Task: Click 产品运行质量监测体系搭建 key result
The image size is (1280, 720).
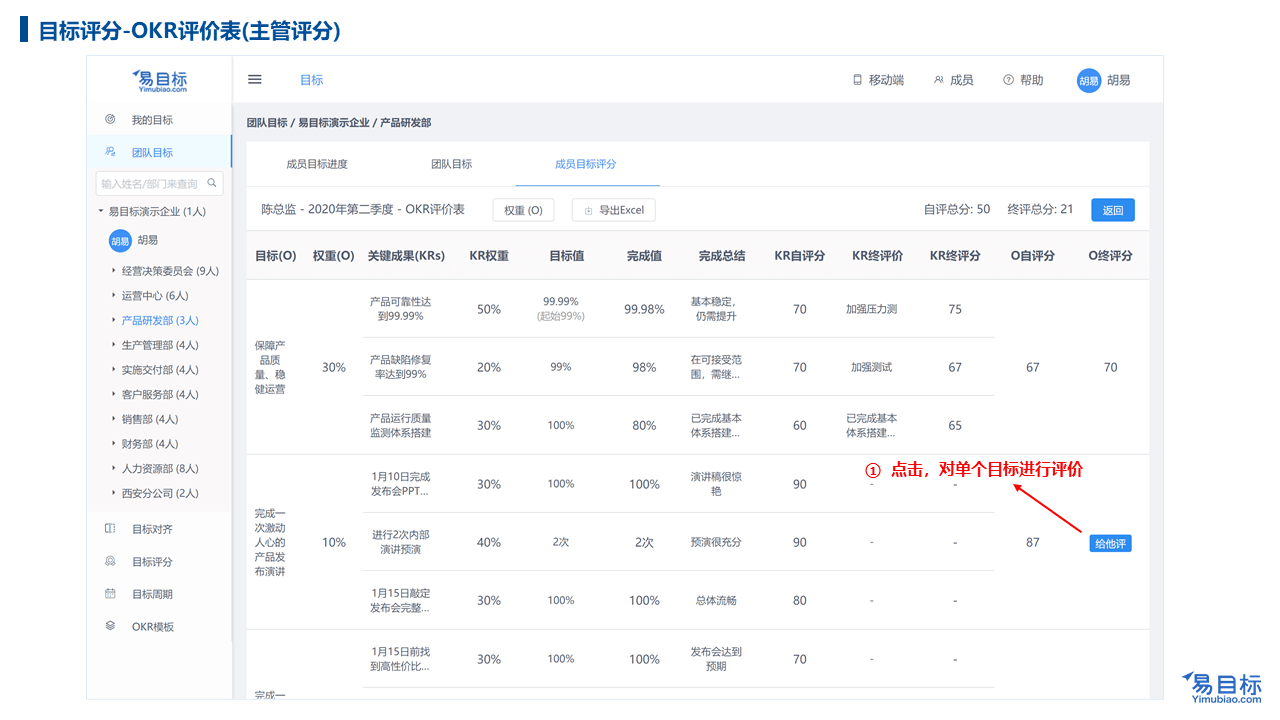Action: pyautogui.click(x=400, y=425)
